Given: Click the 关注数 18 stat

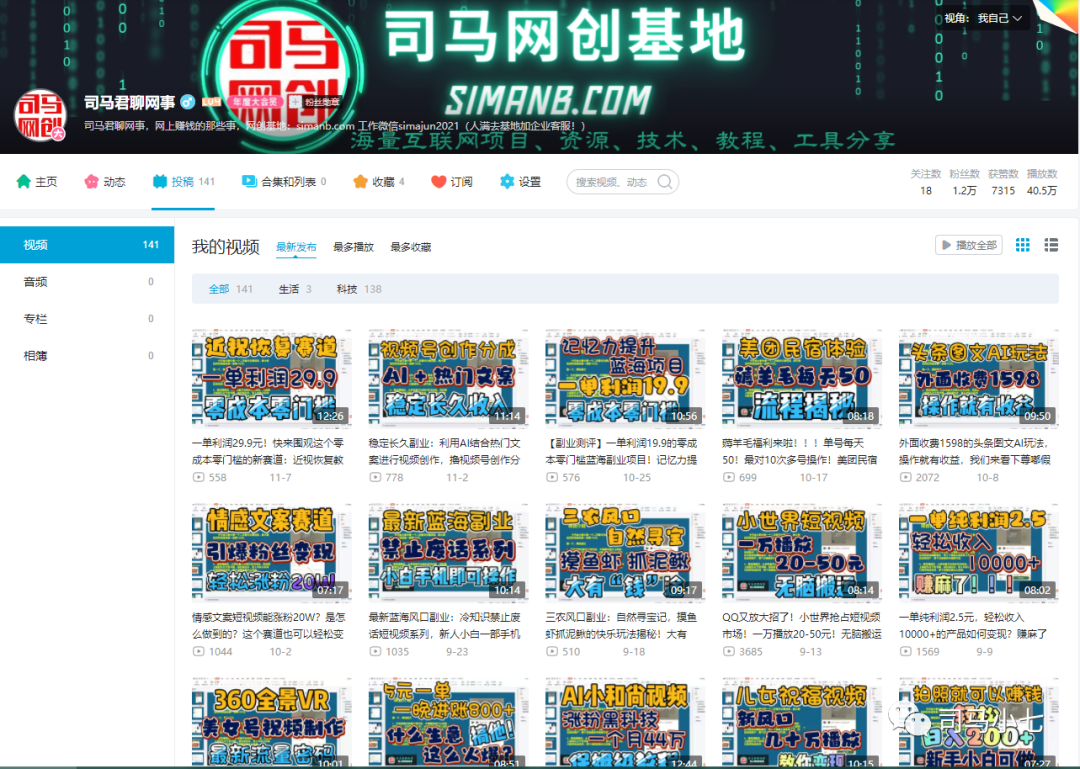Looking at the screenshot, I should [926, 183].
